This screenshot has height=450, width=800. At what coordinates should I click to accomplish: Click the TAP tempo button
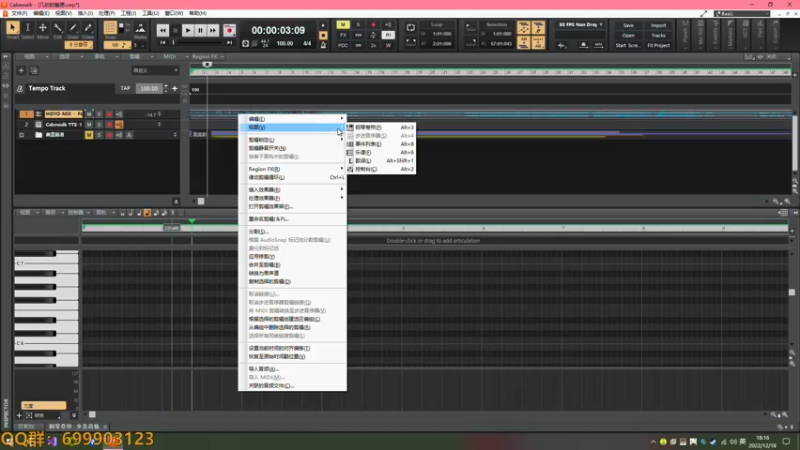126,88
